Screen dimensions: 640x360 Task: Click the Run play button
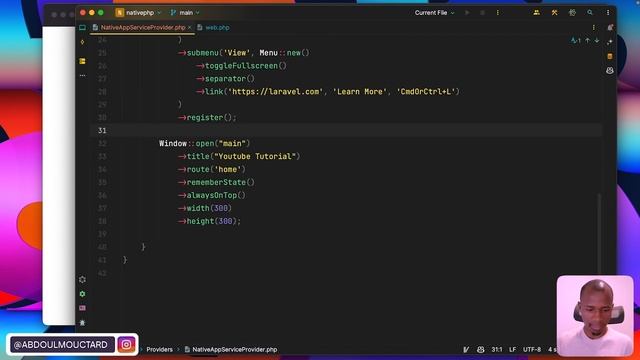(x=467, y=13)
